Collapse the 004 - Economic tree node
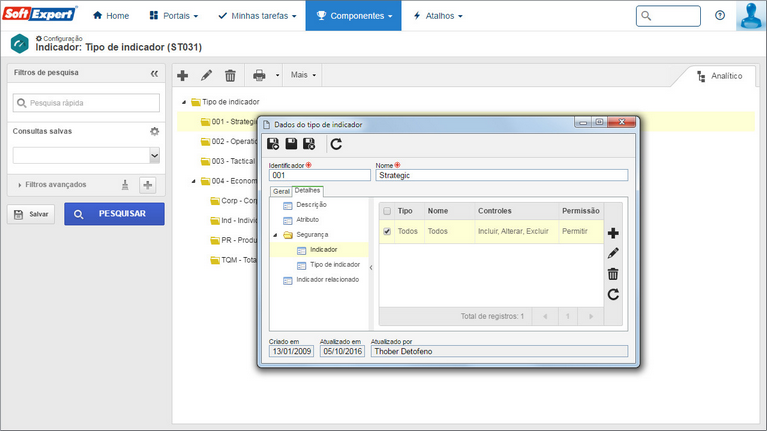 194,181
